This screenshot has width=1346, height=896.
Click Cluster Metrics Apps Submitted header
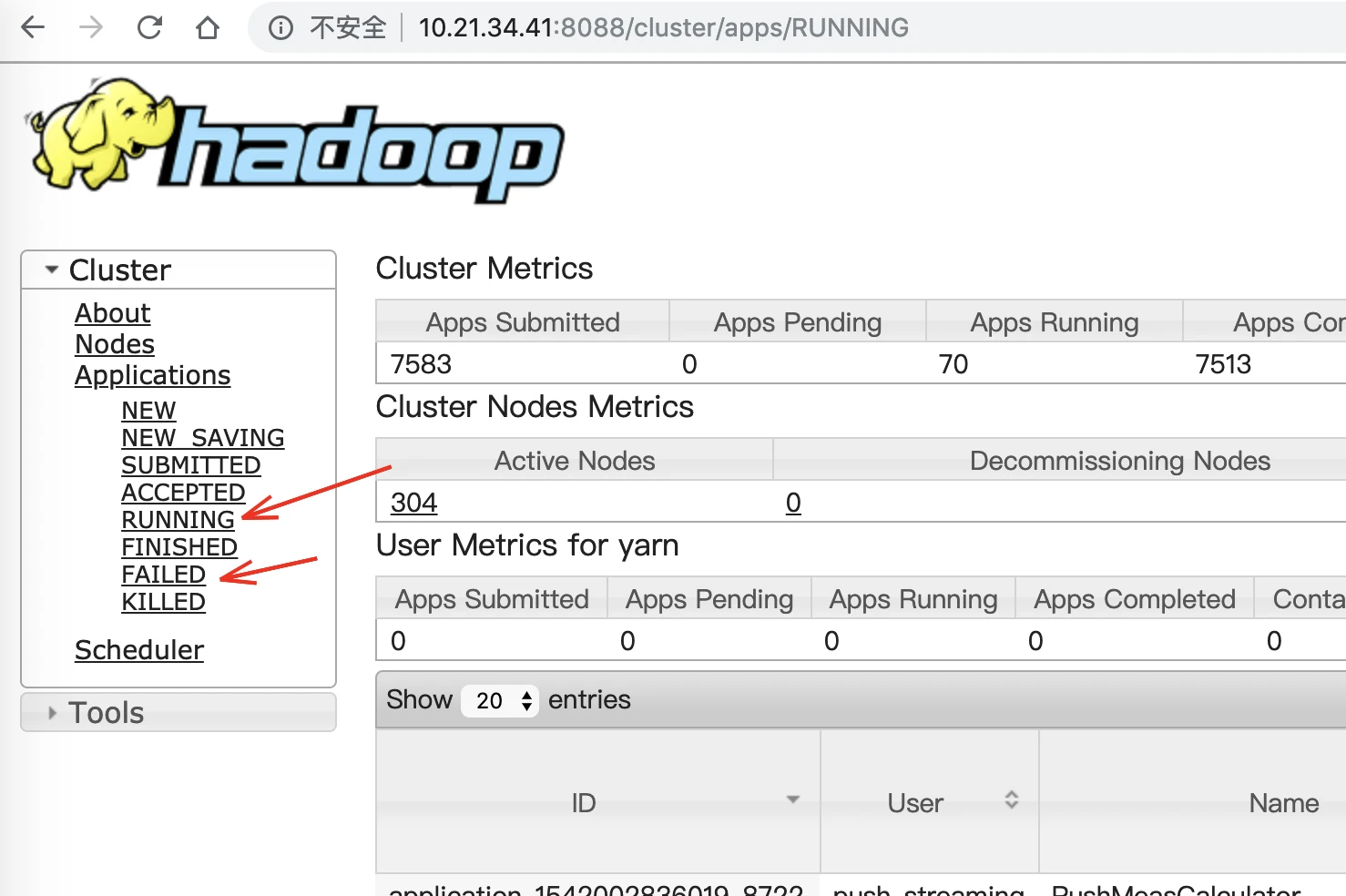pos(523,322)
